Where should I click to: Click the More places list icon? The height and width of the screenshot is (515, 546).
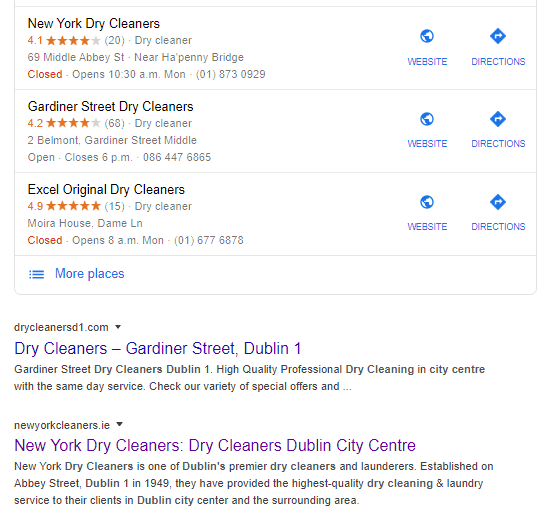click(36, 274)
